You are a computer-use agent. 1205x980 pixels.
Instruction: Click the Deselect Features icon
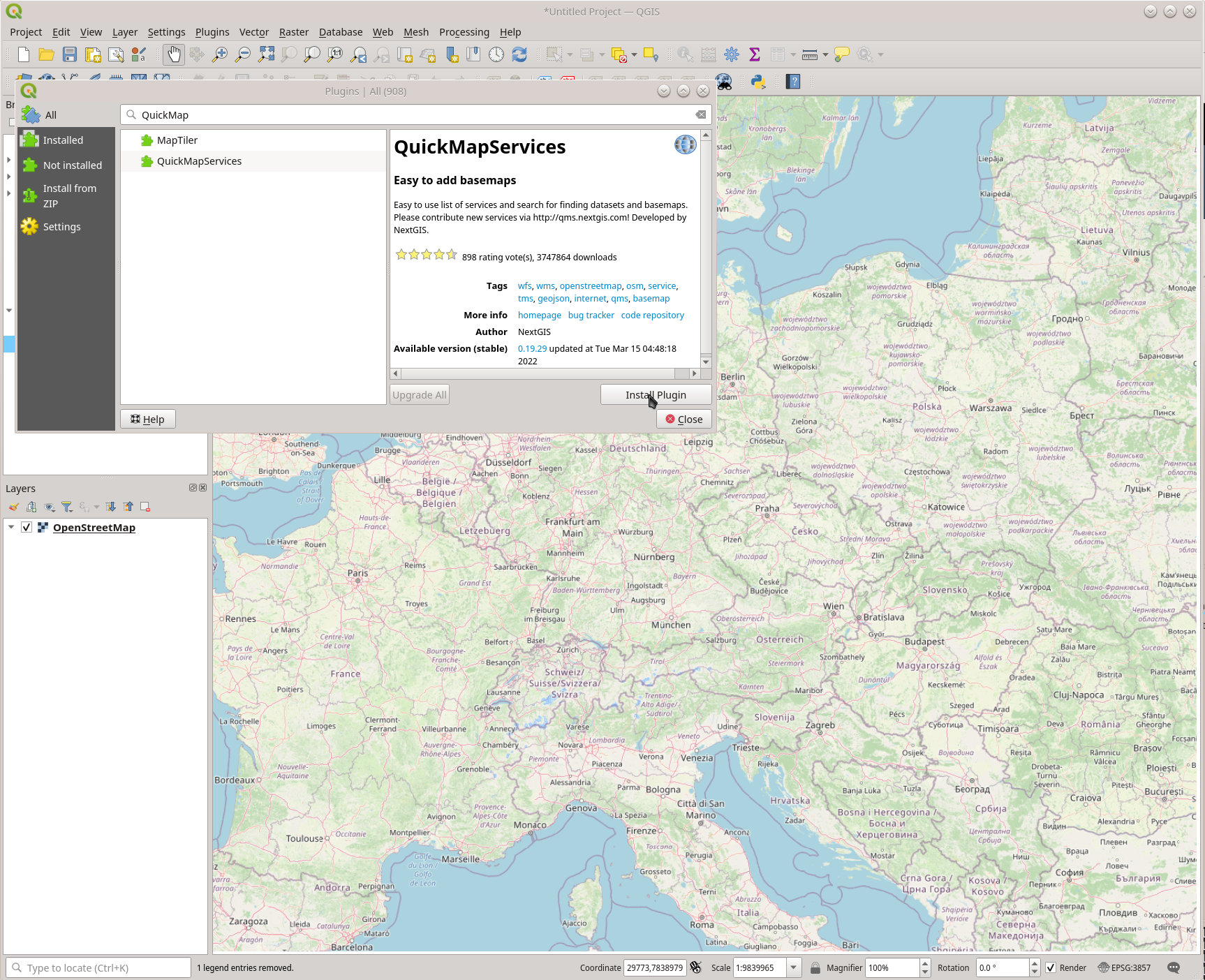[x=619, y=54]
